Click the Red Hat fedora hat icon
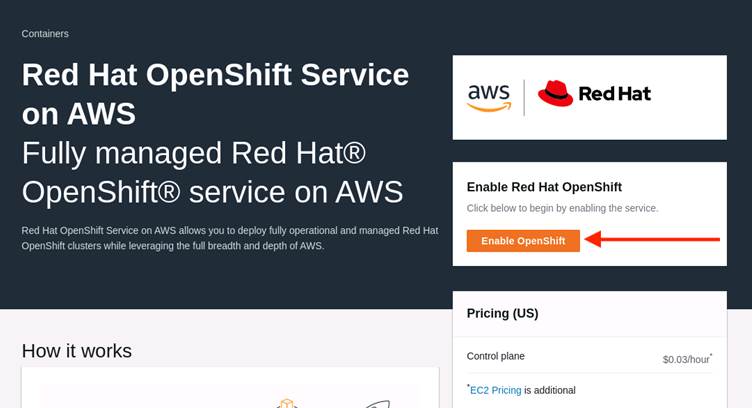The height and width of the screenshot is (408, 752). pos(555,94)
